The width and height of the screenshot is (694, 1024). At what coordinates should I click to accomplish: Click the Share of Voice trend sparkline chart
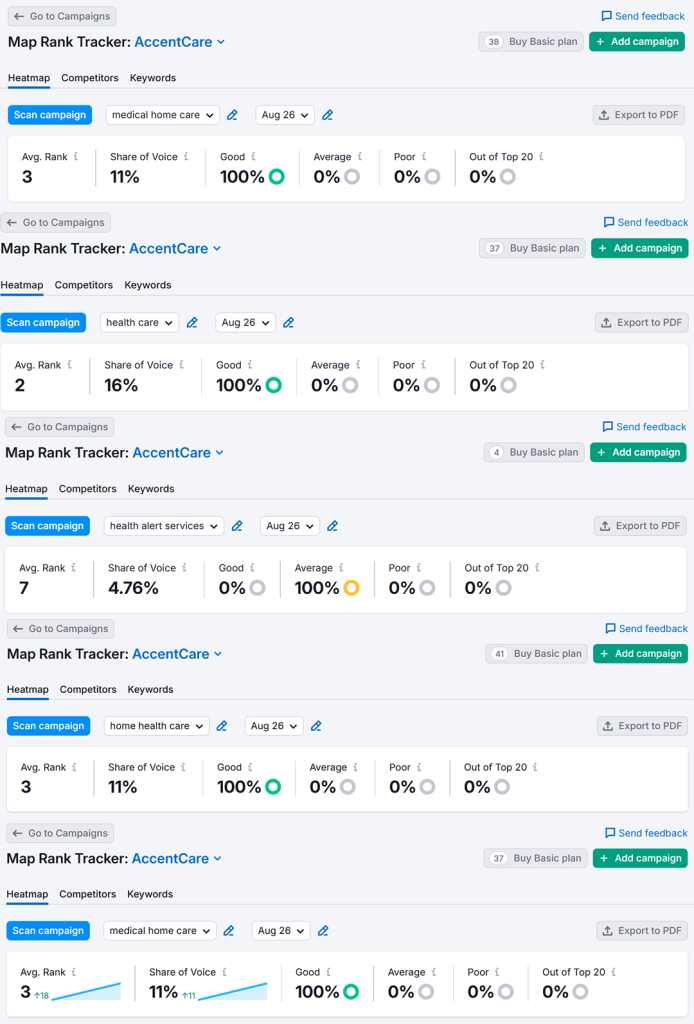(233, 991)
